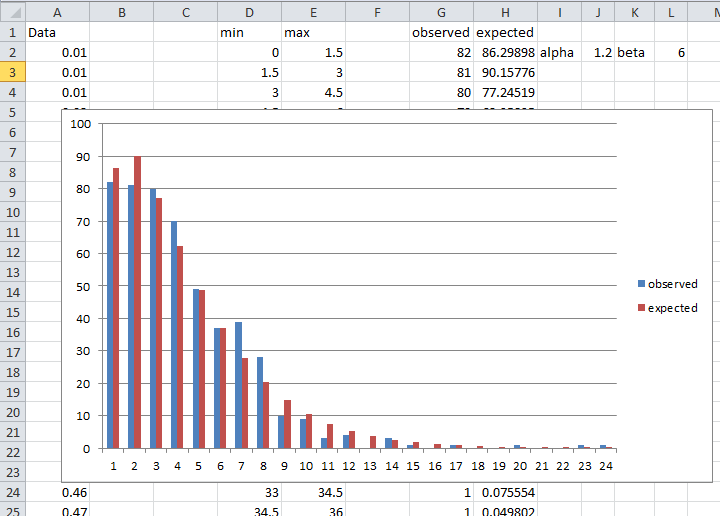Click cell with value 86.29898

pyautogui.click(x=505, y=52)
